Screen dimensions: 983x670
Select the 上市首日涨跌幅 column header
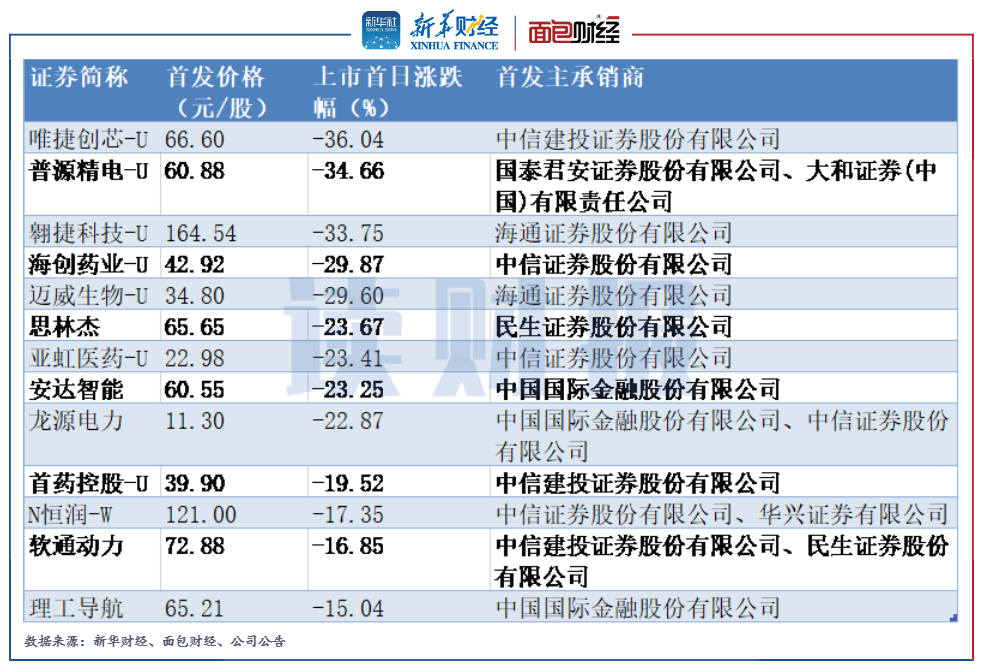[388, 91]
